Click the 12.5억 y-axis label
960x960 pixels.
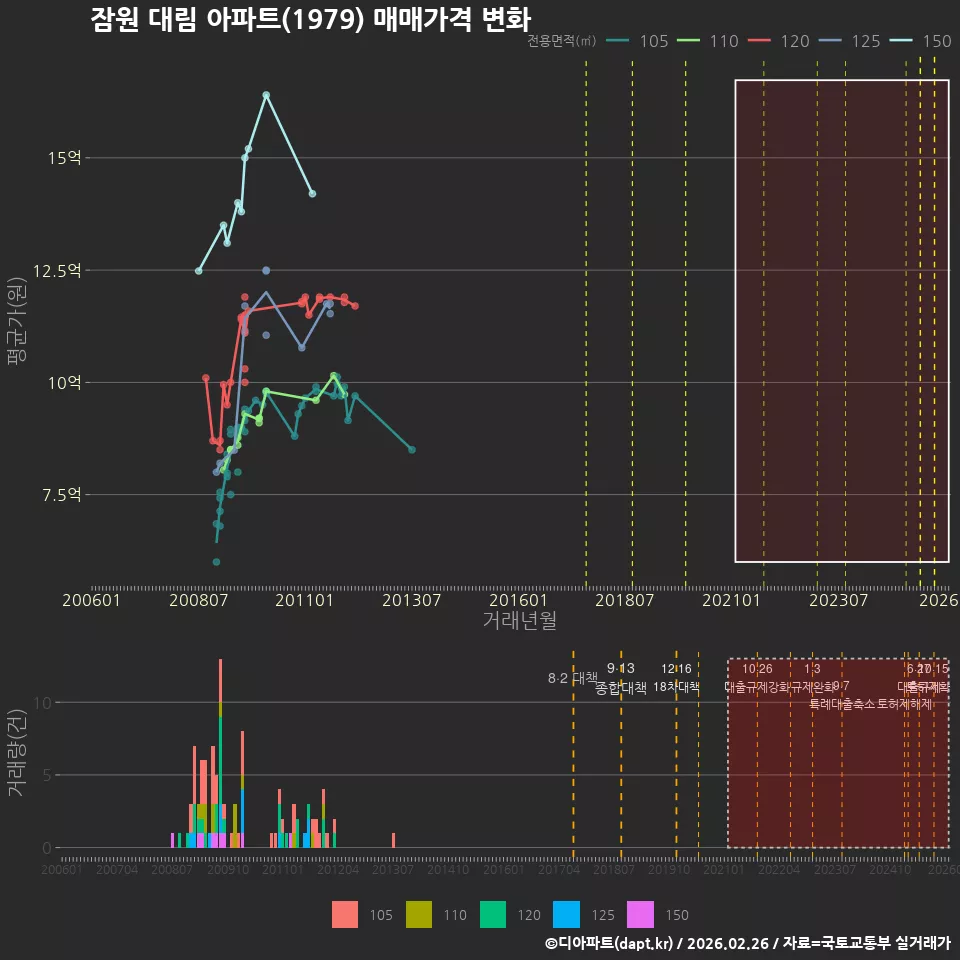click(x=57, y=271)
